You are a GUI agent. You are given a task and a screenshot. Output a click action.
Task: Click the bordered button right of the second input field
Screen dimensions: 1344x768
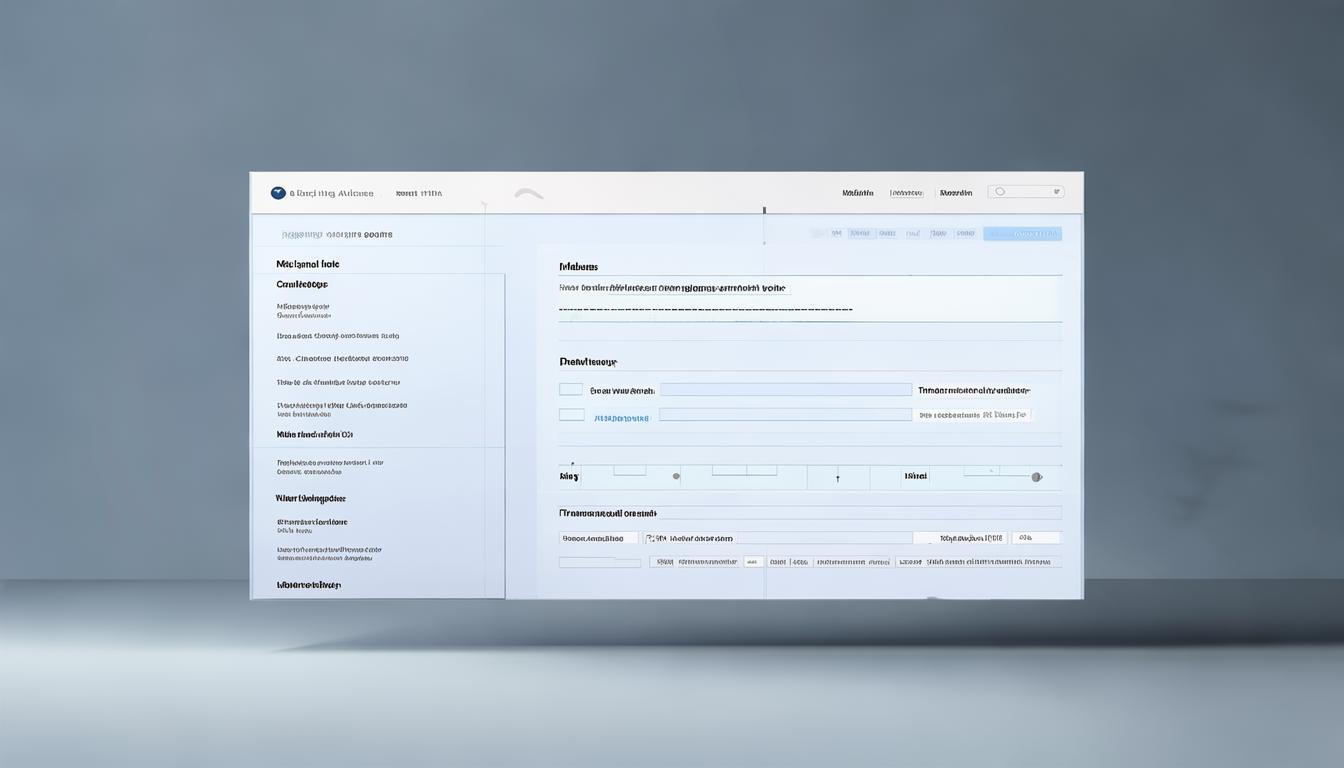971,414
